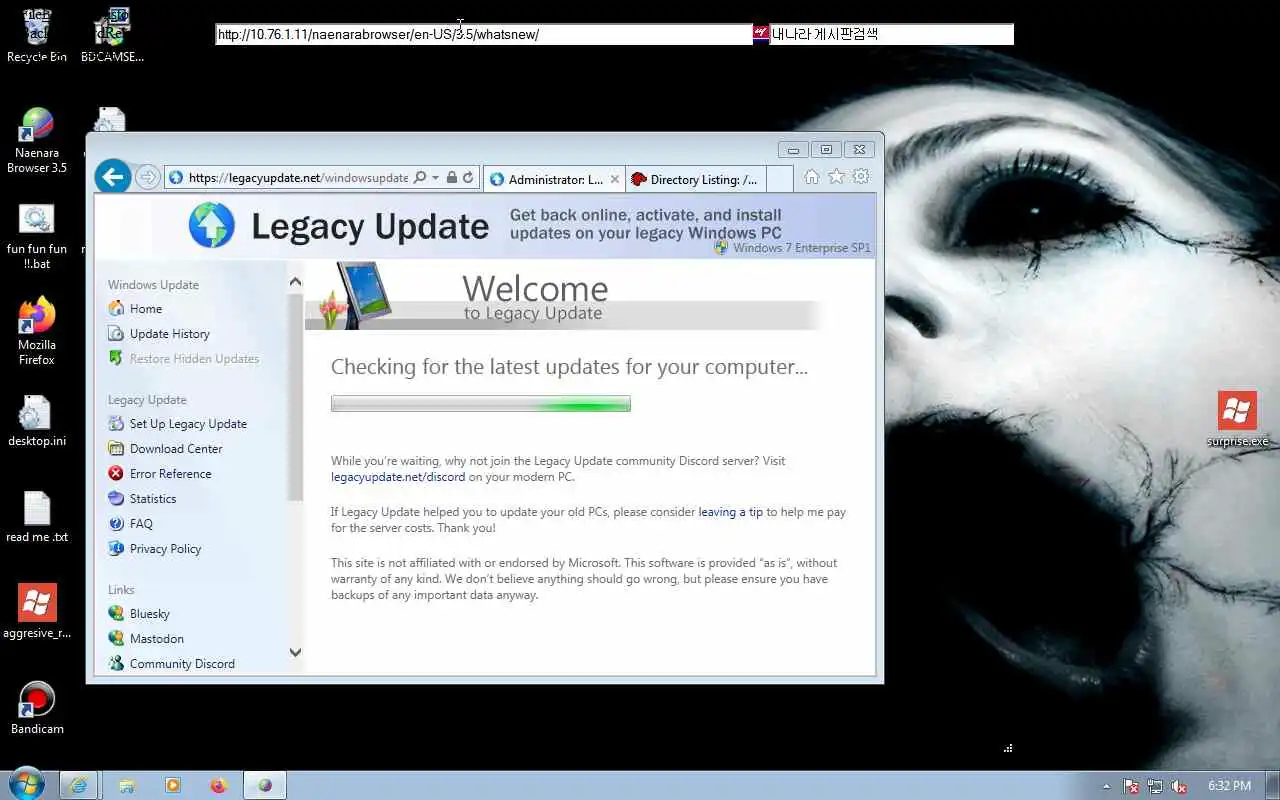Open the address bar autocomplete dropdown arrow
1280x800 pixels.
[x=435, y=177]
